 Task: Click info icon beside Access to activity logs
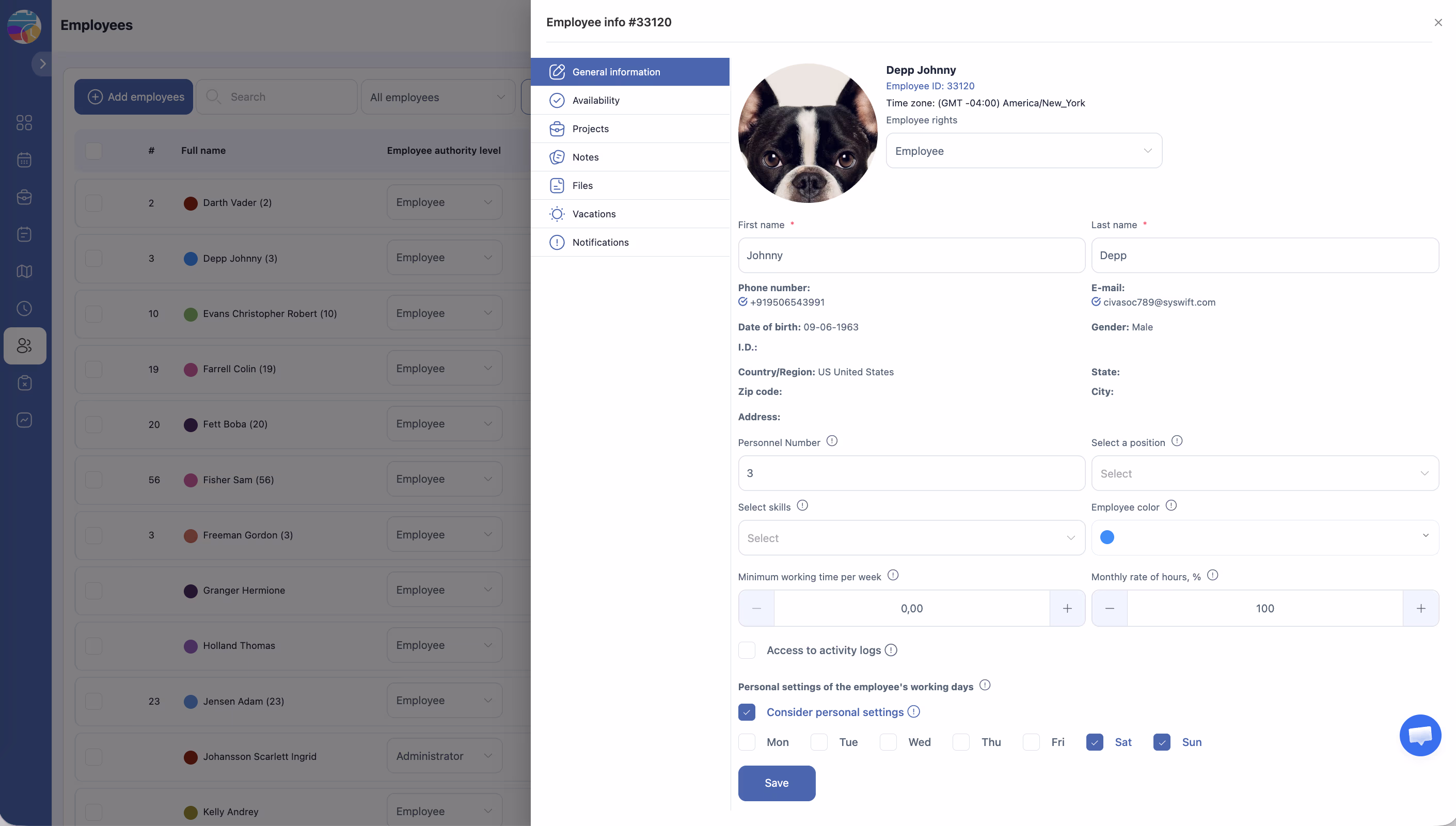pos(891,650)
